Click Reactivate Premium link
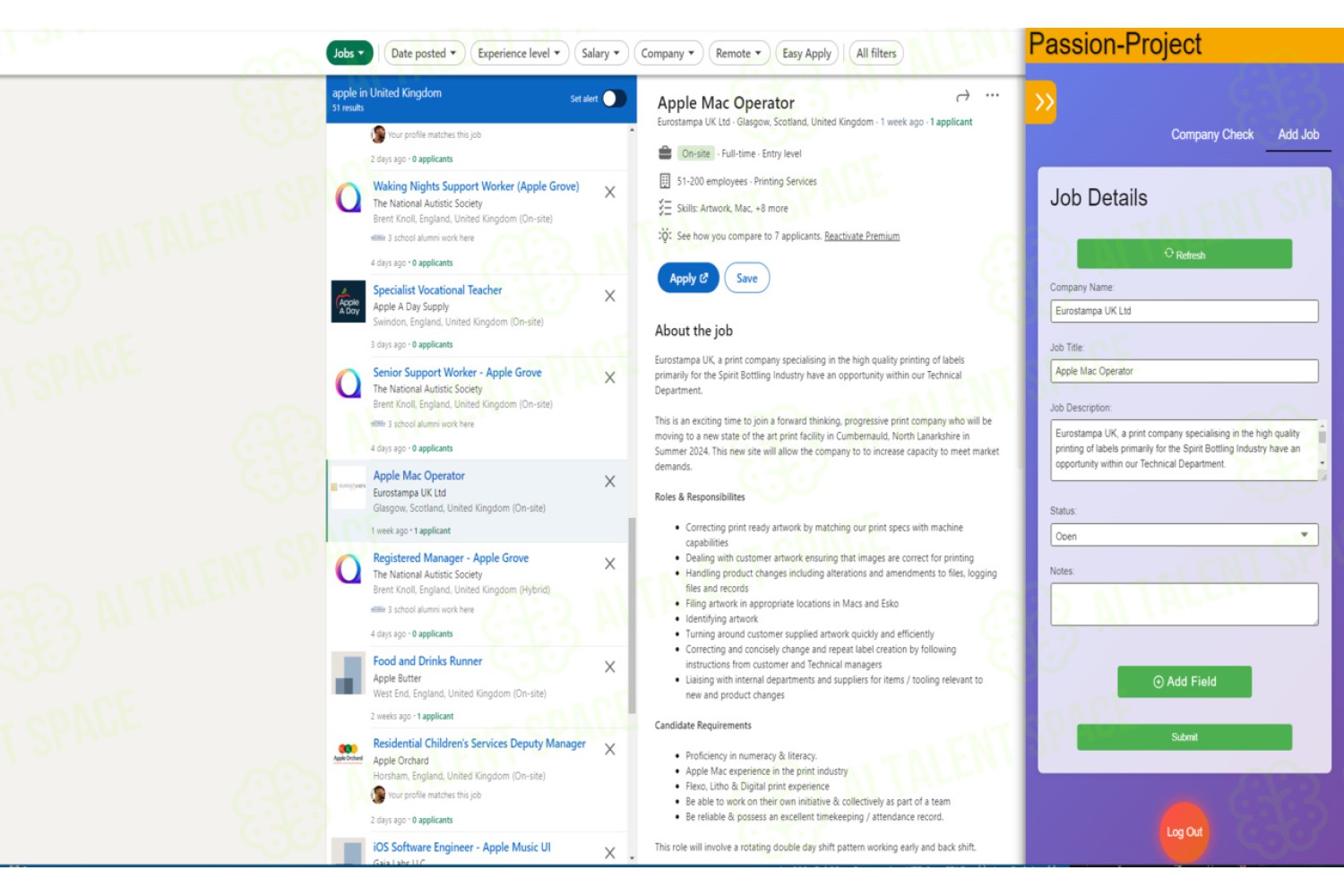 [x=862, y=237]
